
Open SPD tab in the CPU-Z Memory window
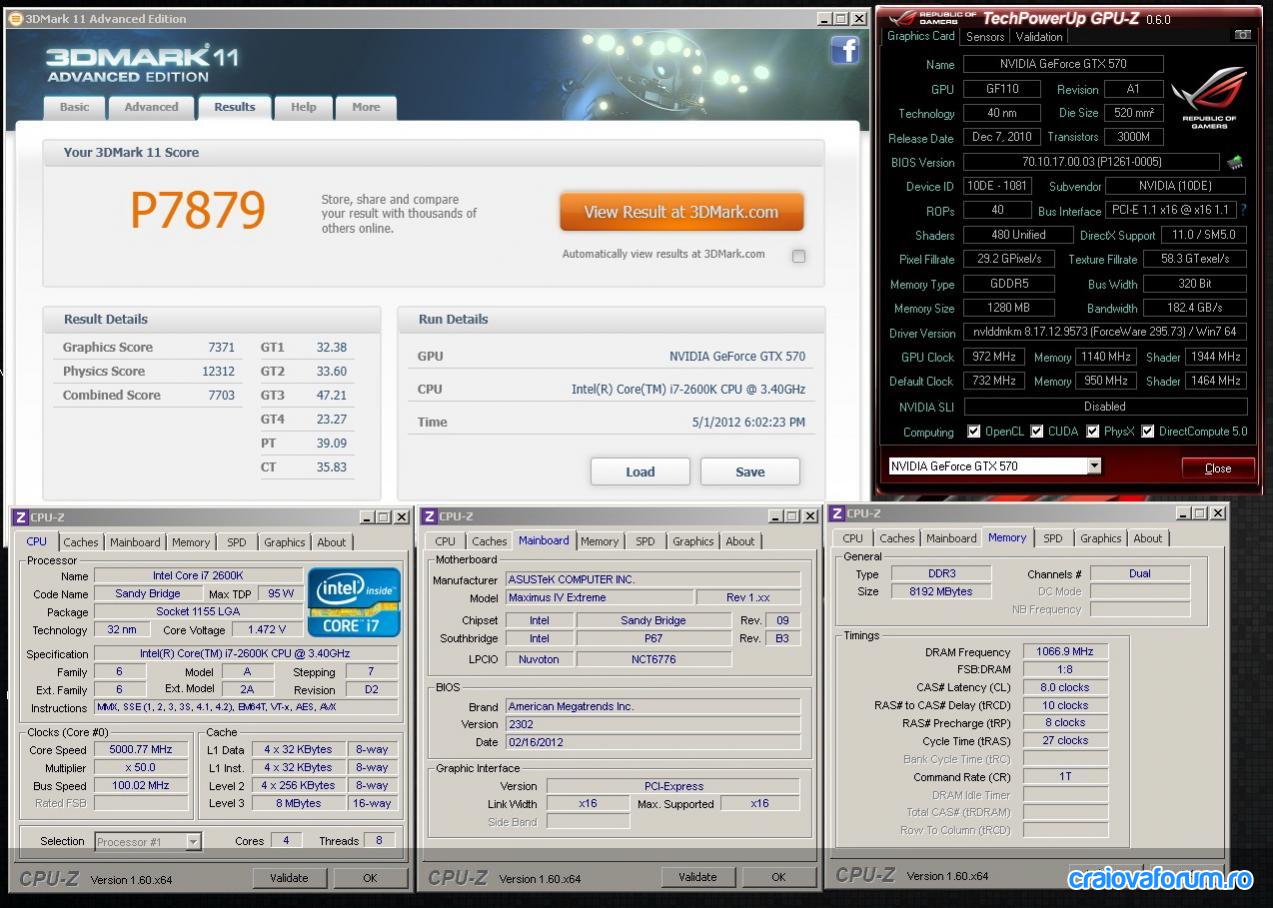1053,538
